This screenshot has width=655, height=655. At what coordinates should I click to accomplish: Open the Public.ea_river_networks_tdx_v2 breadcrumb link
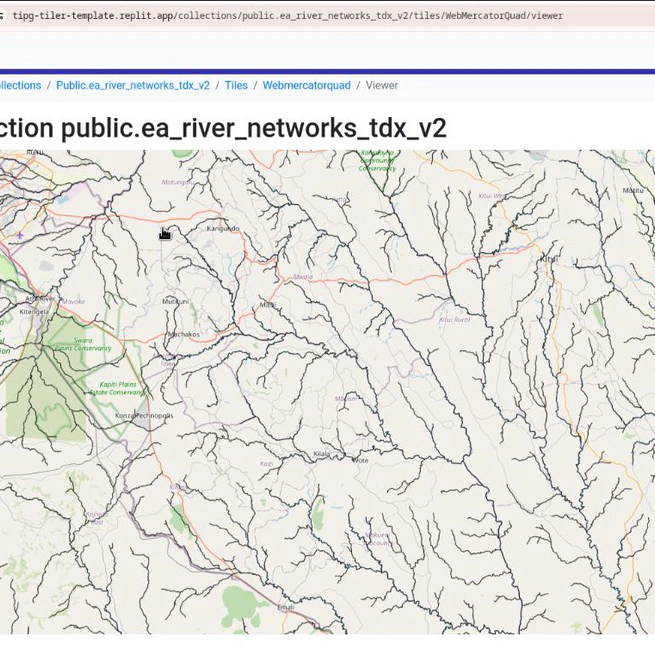click(x=133, y=86)
